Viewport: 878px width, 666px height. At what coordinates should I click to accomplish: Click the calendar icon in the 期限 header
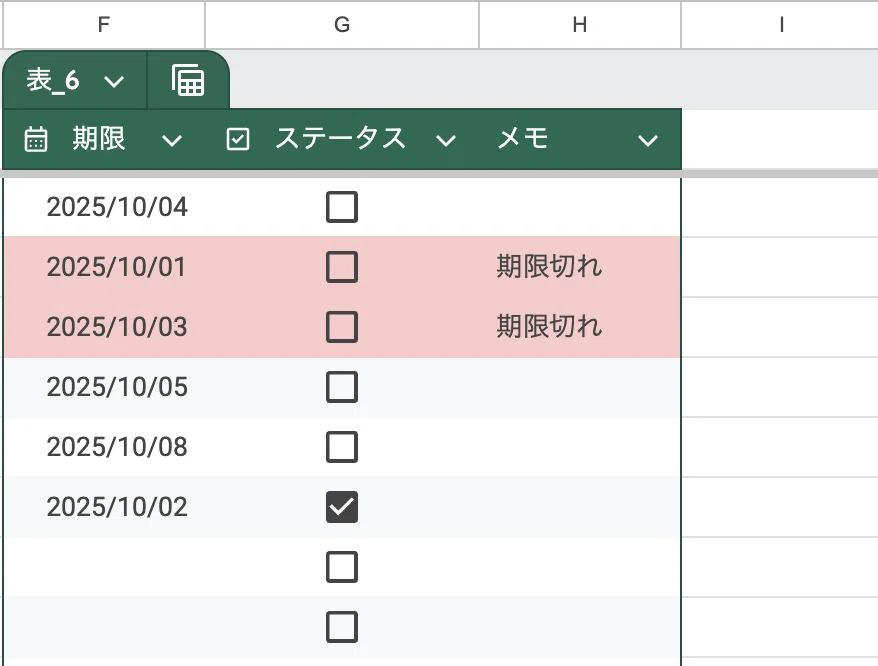coord(36,139)
